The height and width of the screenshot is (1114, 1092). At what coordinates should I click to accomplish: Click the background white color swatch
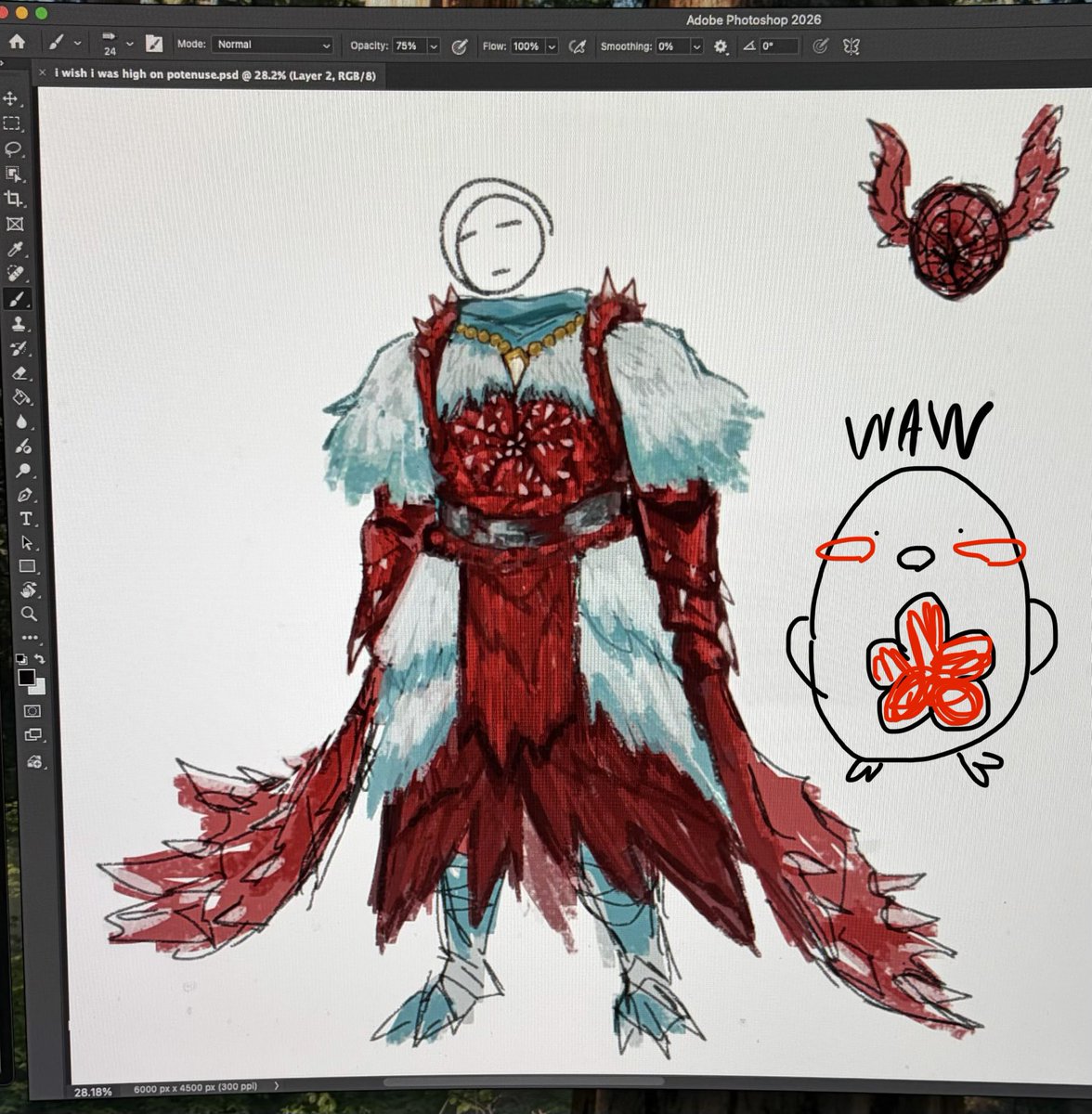click(x=37, y=687)
